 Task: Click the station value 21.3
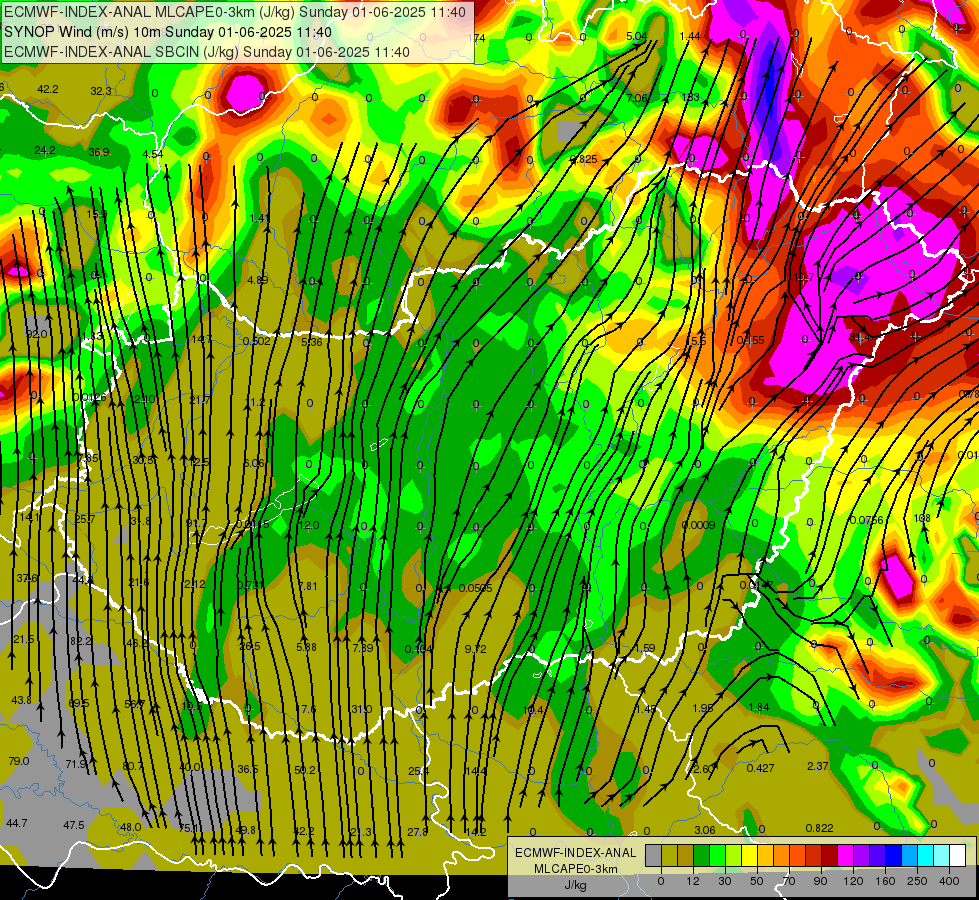coord(361,832)
